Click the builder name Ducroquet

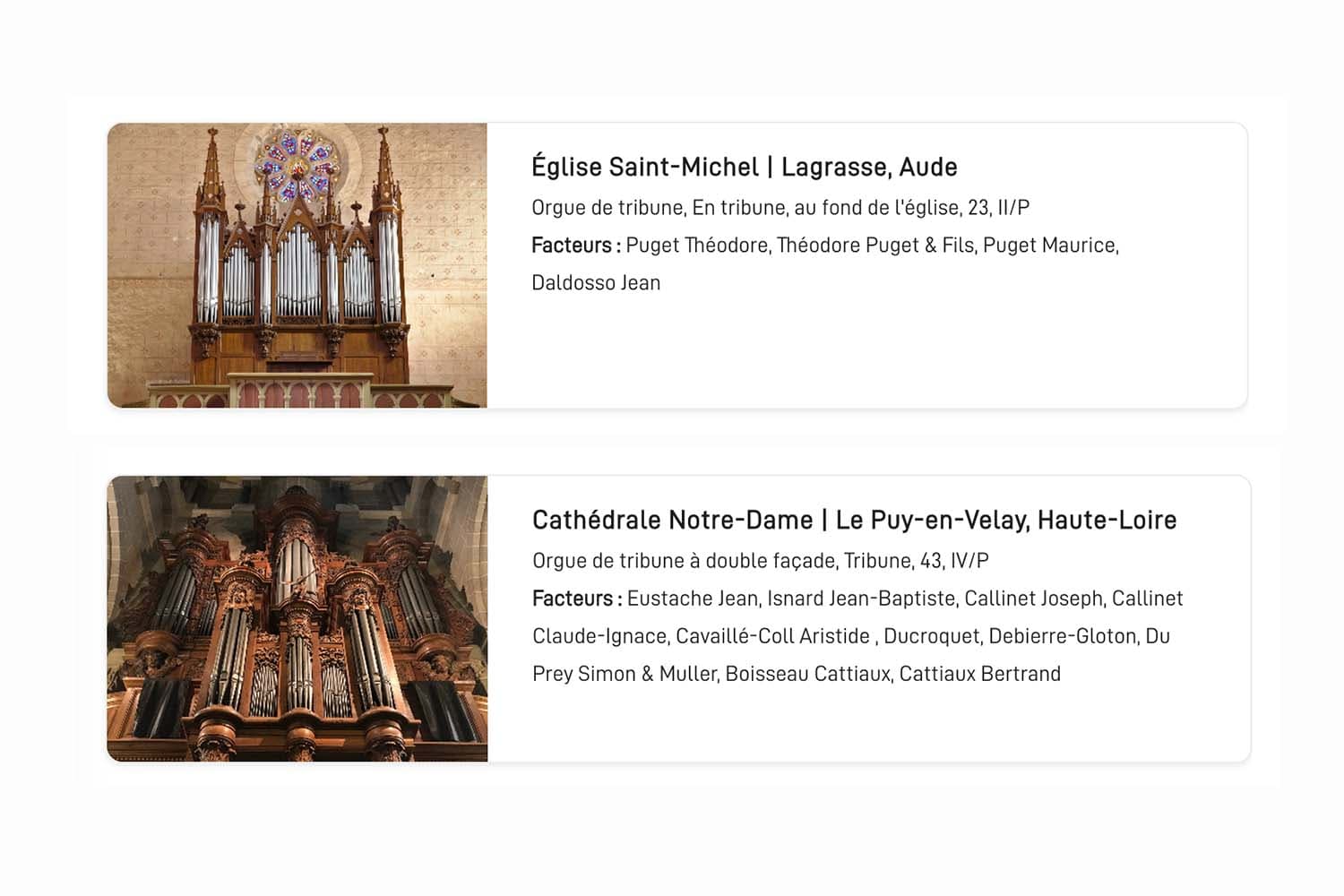pos(931,636)
